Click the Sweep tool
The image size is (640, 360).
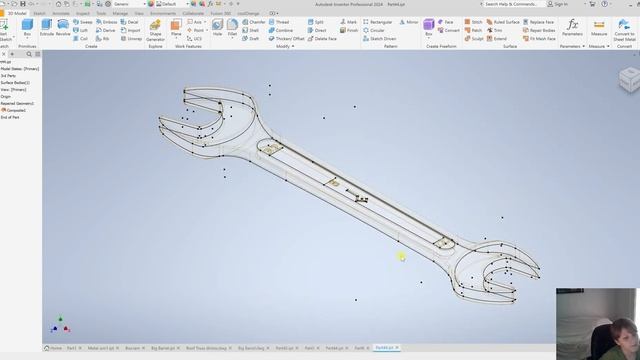pos(83,22)
